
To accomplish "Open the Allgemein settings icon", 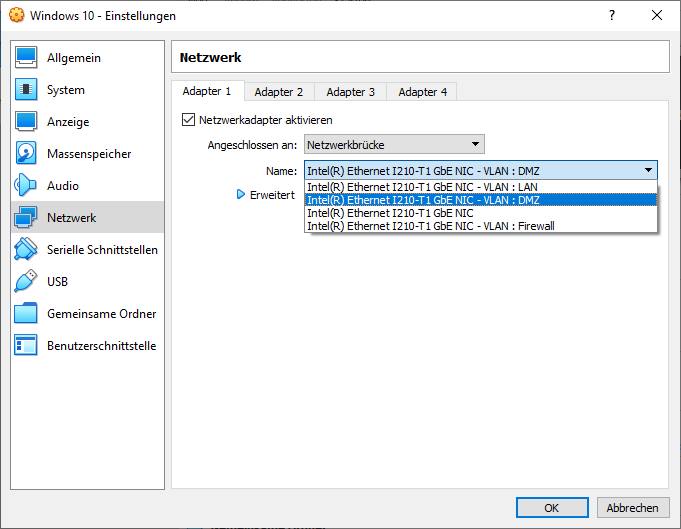I will click(26, 58).
